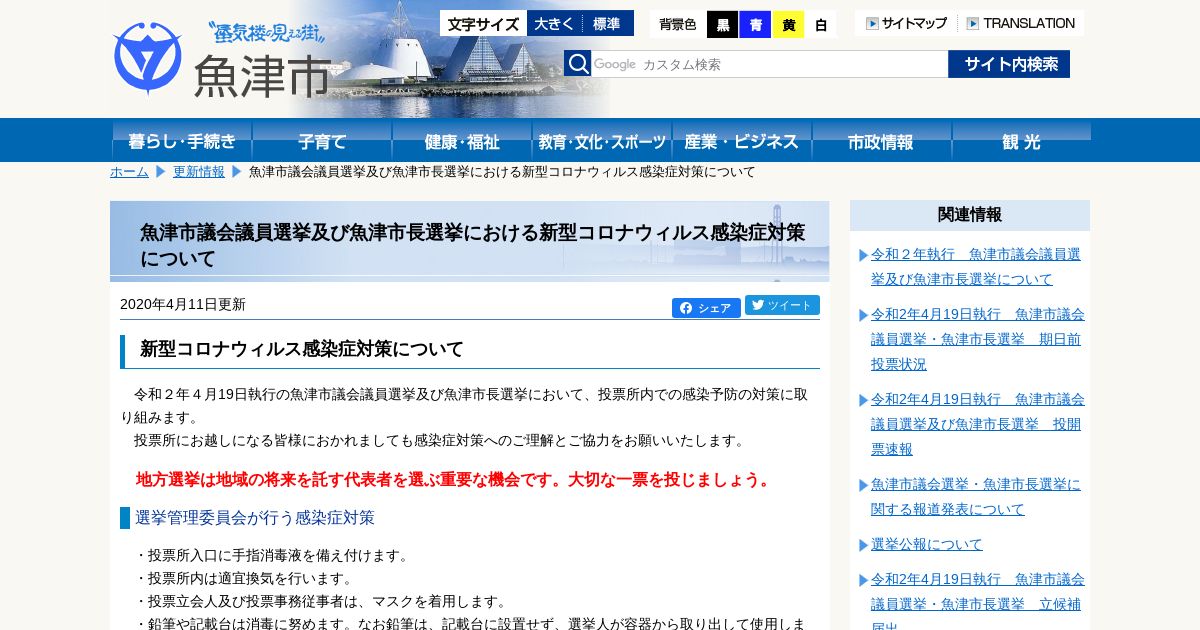The height and width of the screenshot is (630, 1200).
Task: Click the magnifier search icon
Action: click(578, 64)
